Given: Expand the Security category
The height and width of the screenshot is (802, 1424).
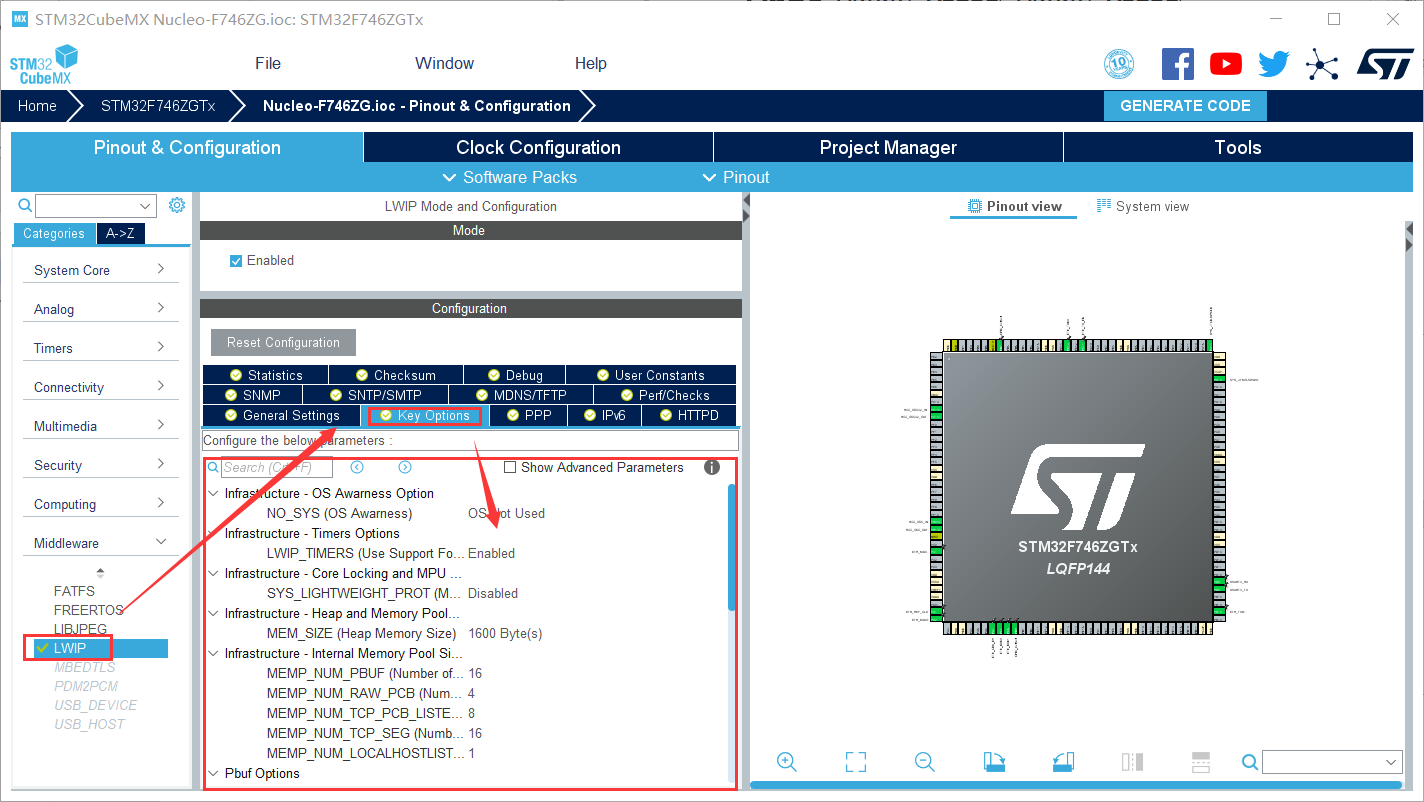Looking at the screenshot, I should coord(100,465).
